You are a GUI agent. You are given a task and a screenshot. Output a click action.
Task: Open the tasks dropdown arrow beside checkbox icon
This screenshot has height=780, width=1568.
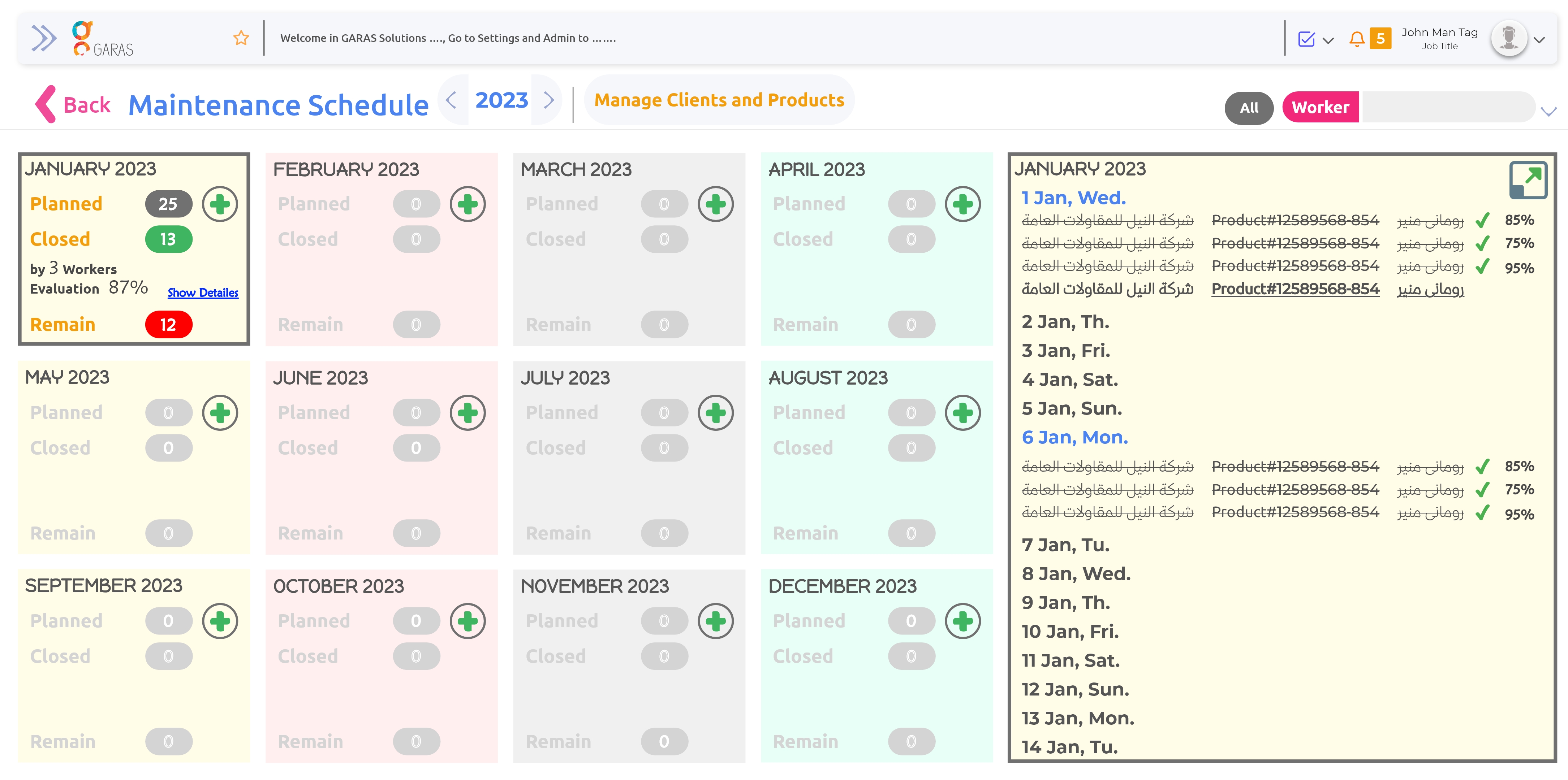tap(1328, 41)
